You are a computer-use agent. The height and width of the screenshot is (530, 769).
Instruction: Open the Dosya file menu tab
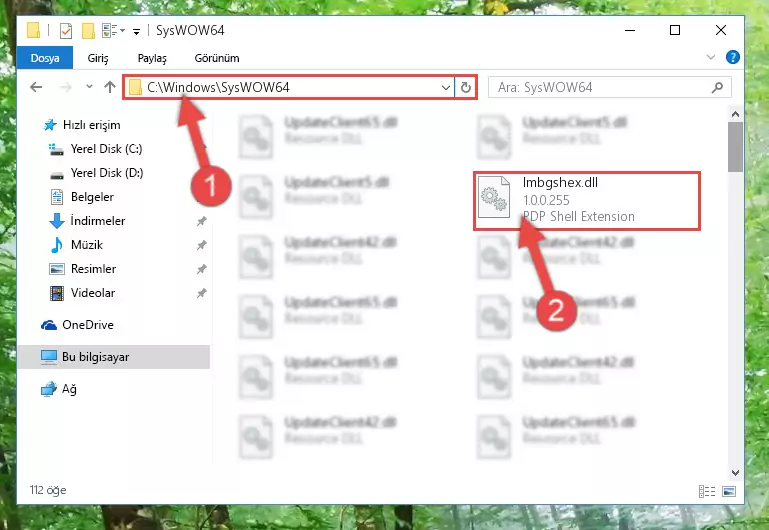tap(45, 58)
